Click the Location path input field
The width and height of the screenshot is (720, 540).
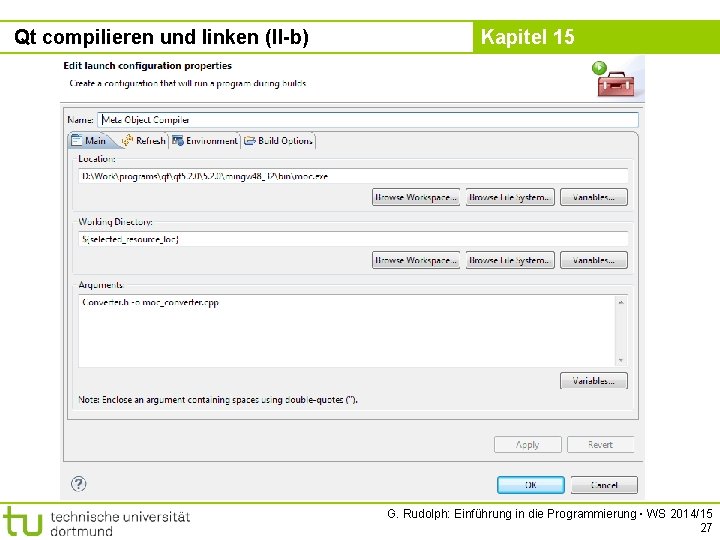(x=353, y=176)
